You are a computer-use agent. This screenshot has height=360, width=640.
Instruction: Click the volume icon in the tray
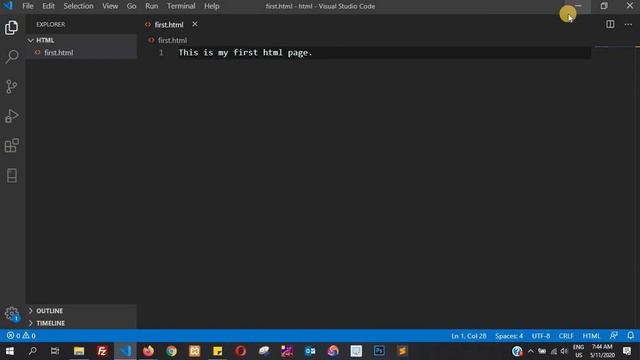(564, 351)
